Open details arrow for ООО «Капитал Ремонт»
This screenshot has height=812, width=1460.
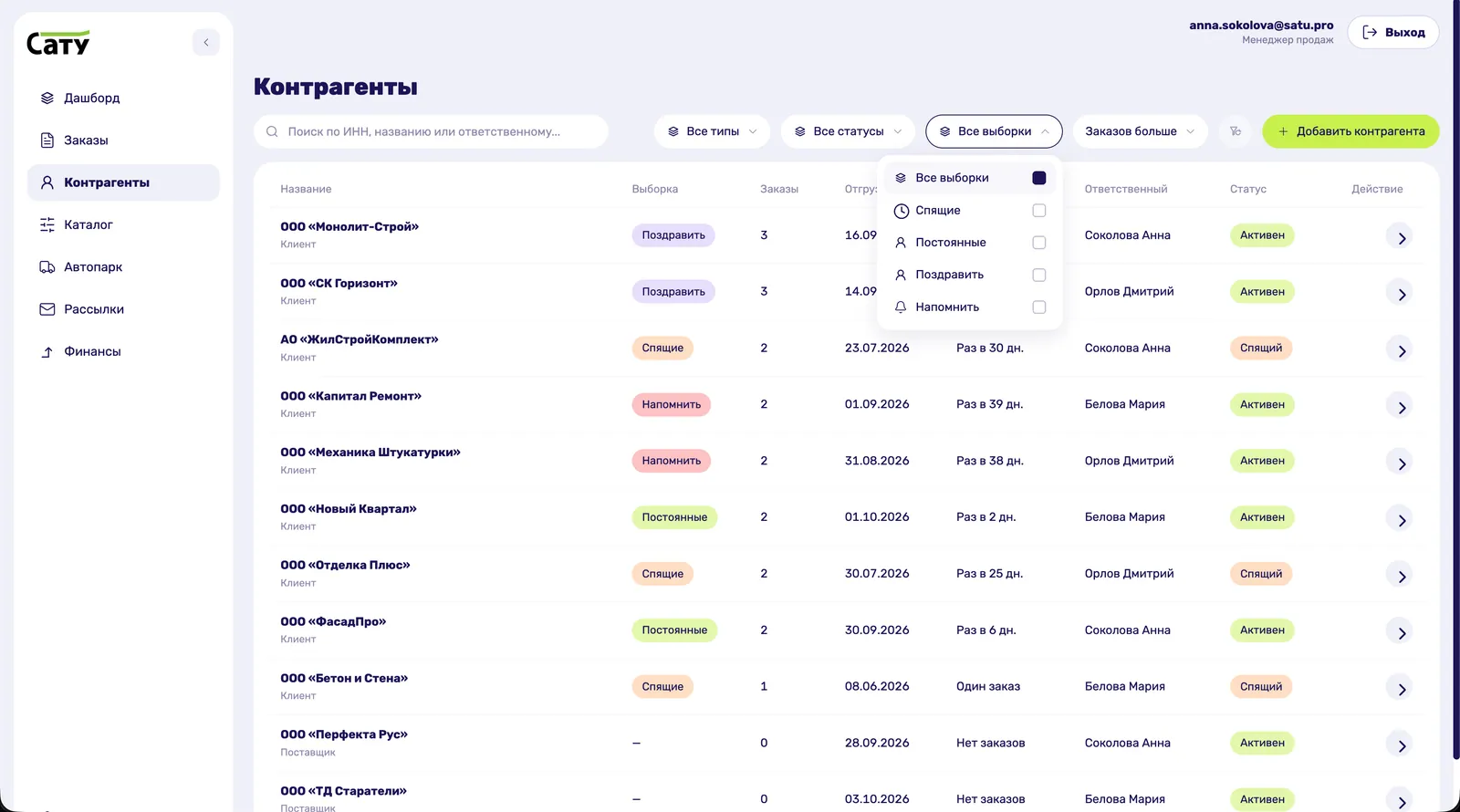tap(1401, 407)
